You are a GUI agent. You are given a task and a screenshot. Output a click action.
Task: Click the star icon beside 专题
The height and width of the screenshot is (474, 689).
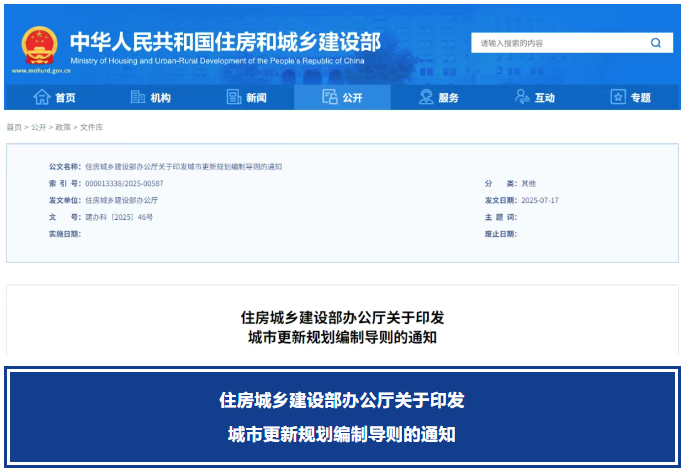coord(618,97)
